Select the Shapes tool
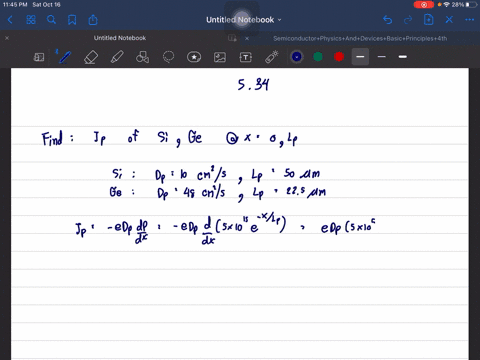This screenshot has width=480, height=360. point(142,57)
